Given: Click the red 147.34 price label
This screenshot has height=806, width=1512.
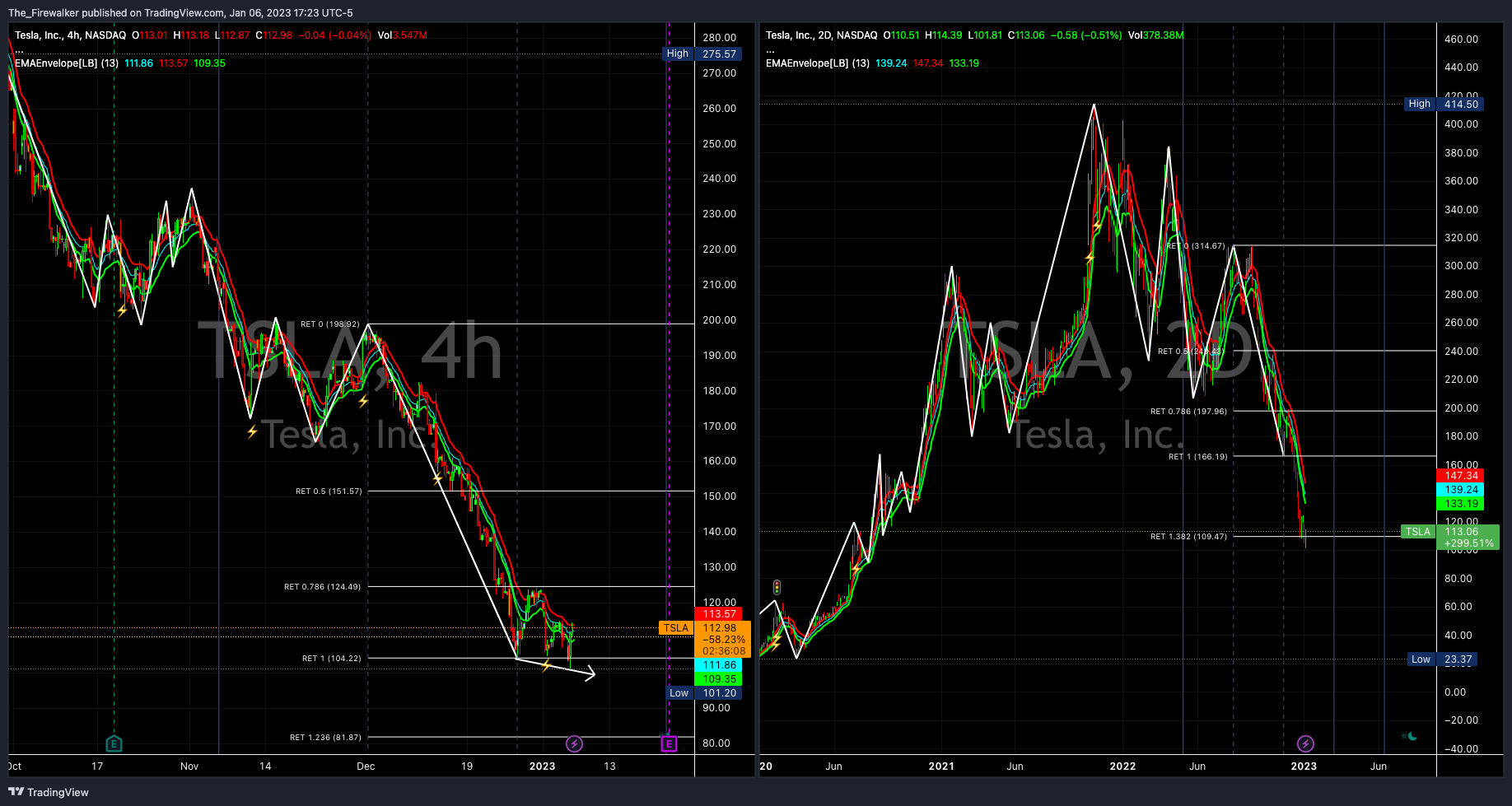Looking at the screenshot, I should click(x=1462, y=476).
